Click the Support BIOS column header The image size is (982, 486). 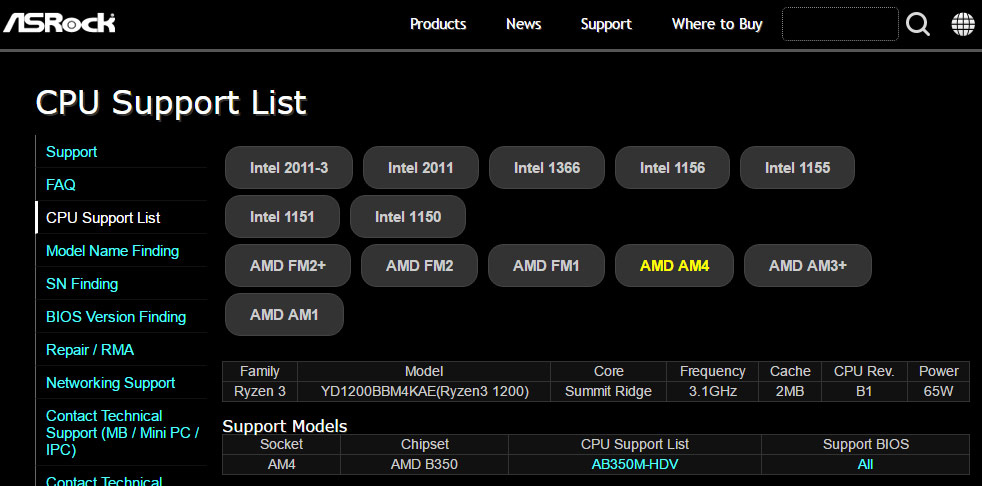pos(866,444)
